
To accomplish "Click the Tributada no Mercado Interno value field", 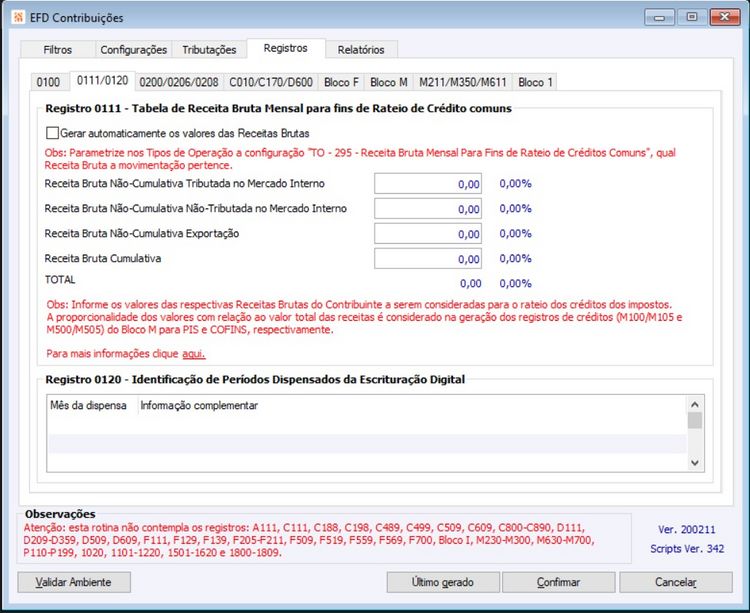I will (428, 184).
